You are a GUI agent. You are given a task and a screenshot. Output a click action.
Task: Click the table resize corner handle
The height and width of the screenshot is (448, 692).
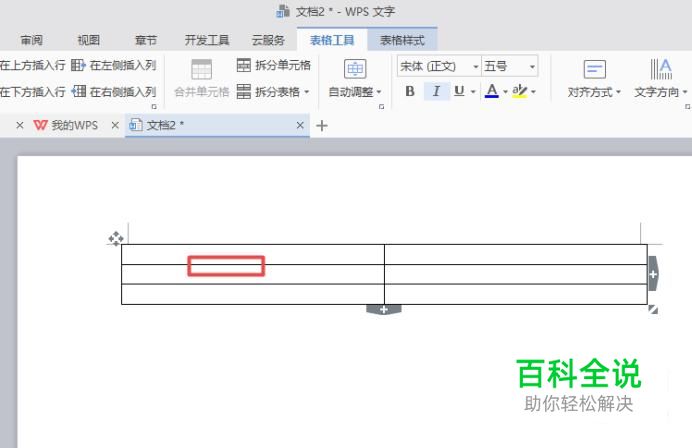click(x=653, y=310)
